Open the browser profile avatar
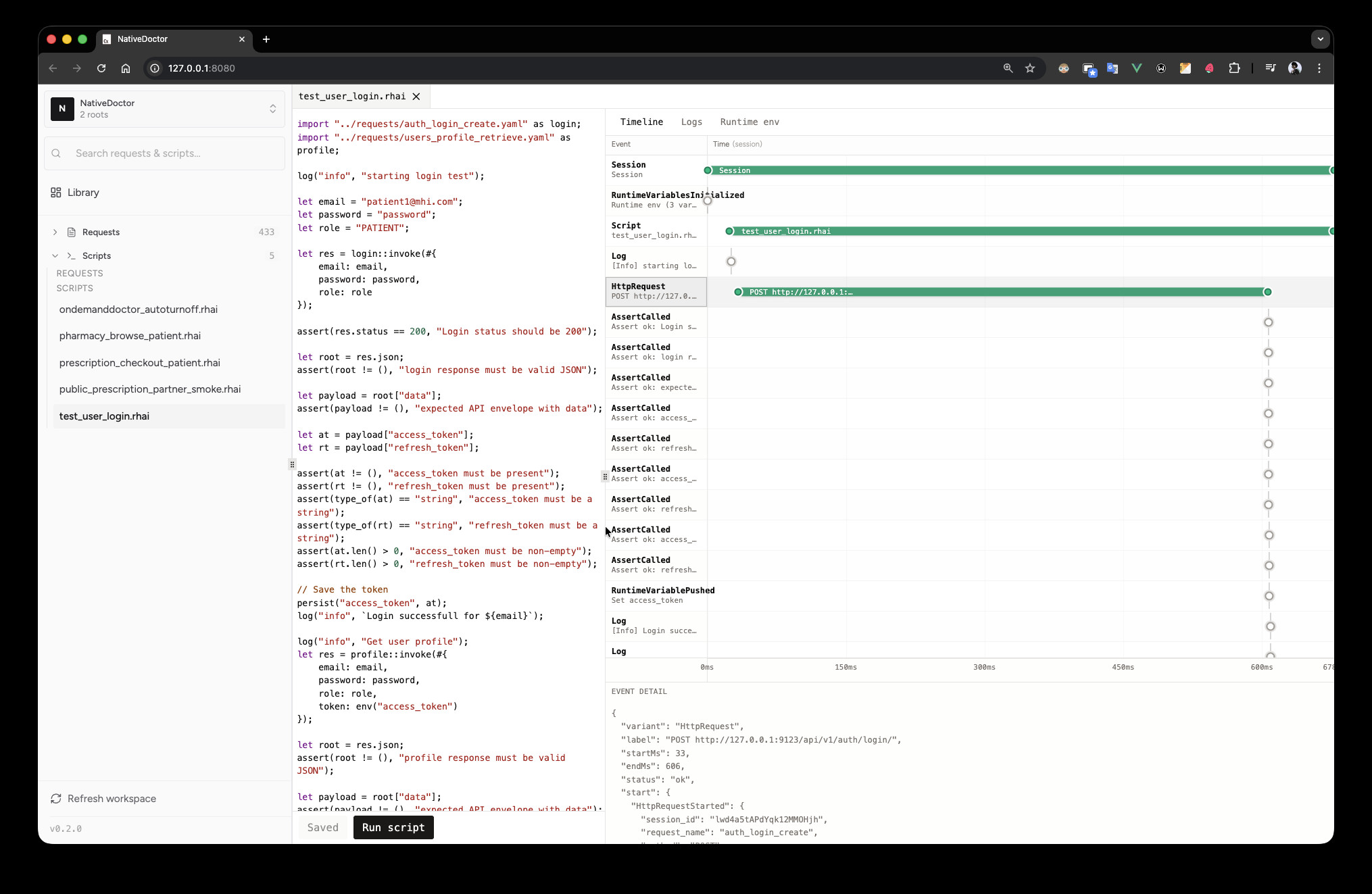Screen dimensions: 1372x894 [x=1295, y=68]
